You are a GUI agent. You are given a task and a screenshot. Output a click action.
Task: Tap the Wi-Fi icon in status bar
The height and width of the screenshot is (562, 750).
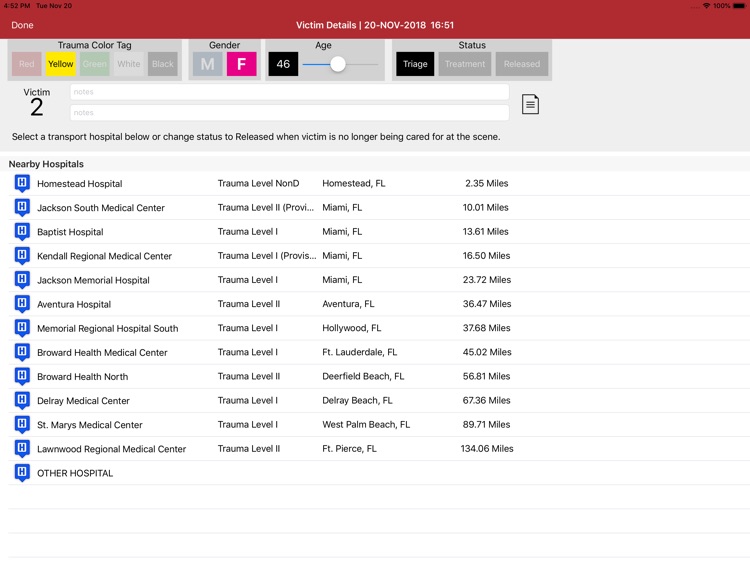[x=706, y=6]
